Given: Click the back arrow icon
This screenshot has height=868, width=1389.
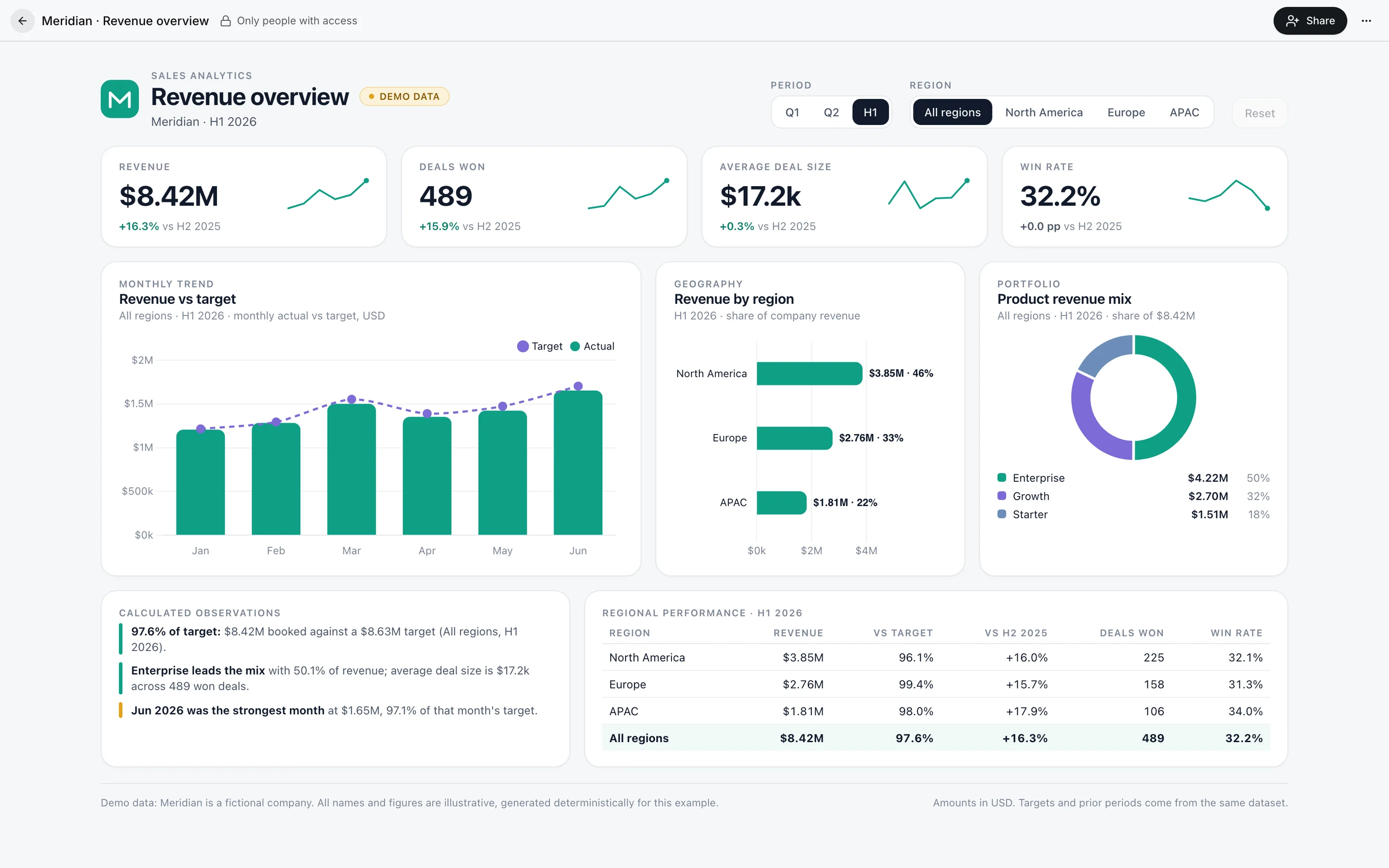Looking at the screenshot, I should click(x=22, y=21).
